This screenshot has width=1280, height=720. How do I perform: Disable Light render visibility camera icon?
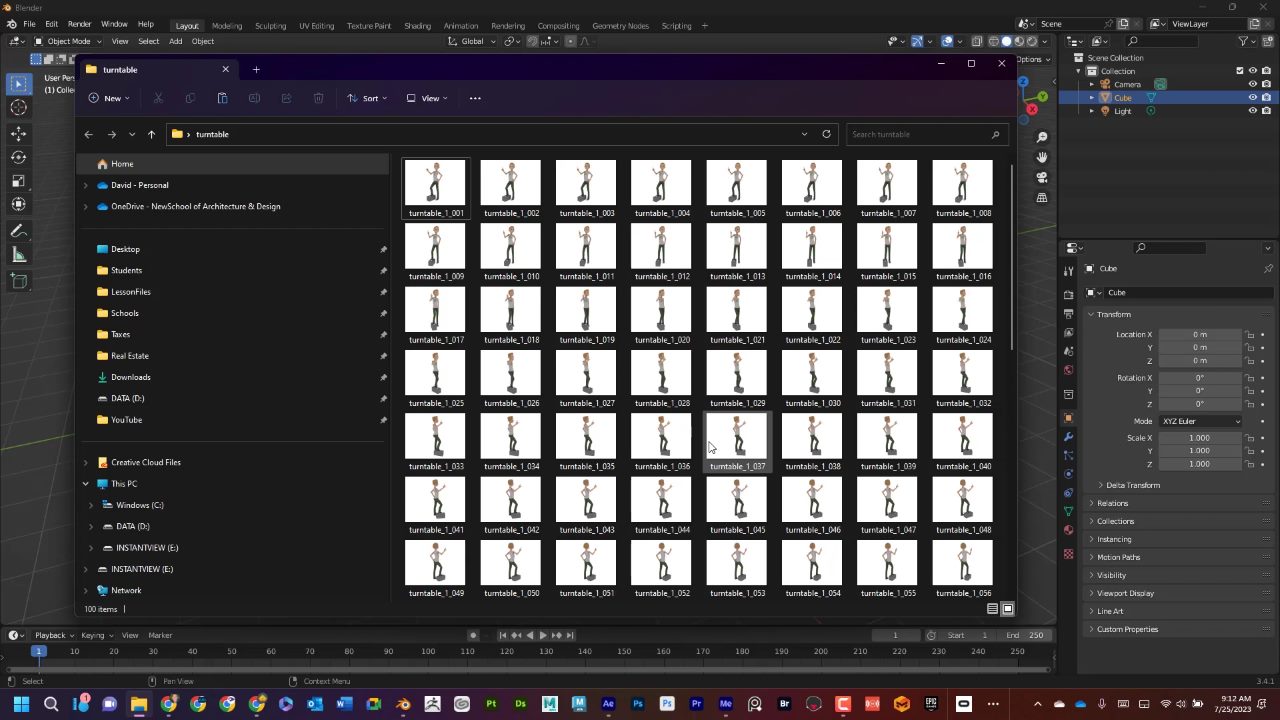click(x=1266, y=110)
